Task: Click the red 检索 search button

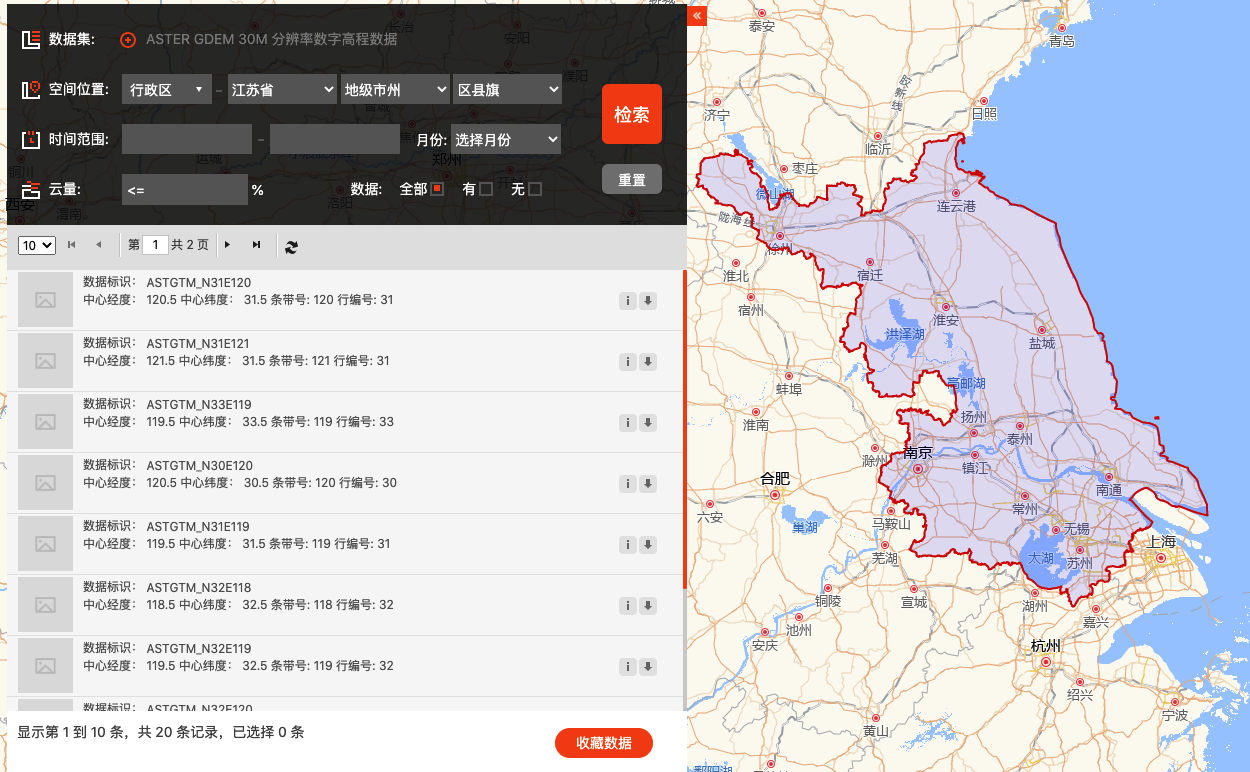Action: pos(631,115)
